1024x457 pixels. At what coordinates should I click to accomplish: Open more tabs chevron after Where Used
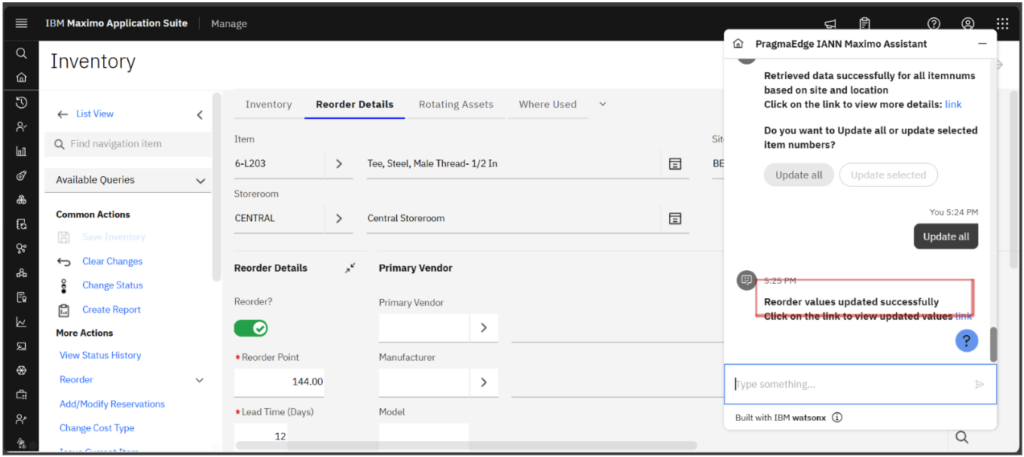coord(602,104)
